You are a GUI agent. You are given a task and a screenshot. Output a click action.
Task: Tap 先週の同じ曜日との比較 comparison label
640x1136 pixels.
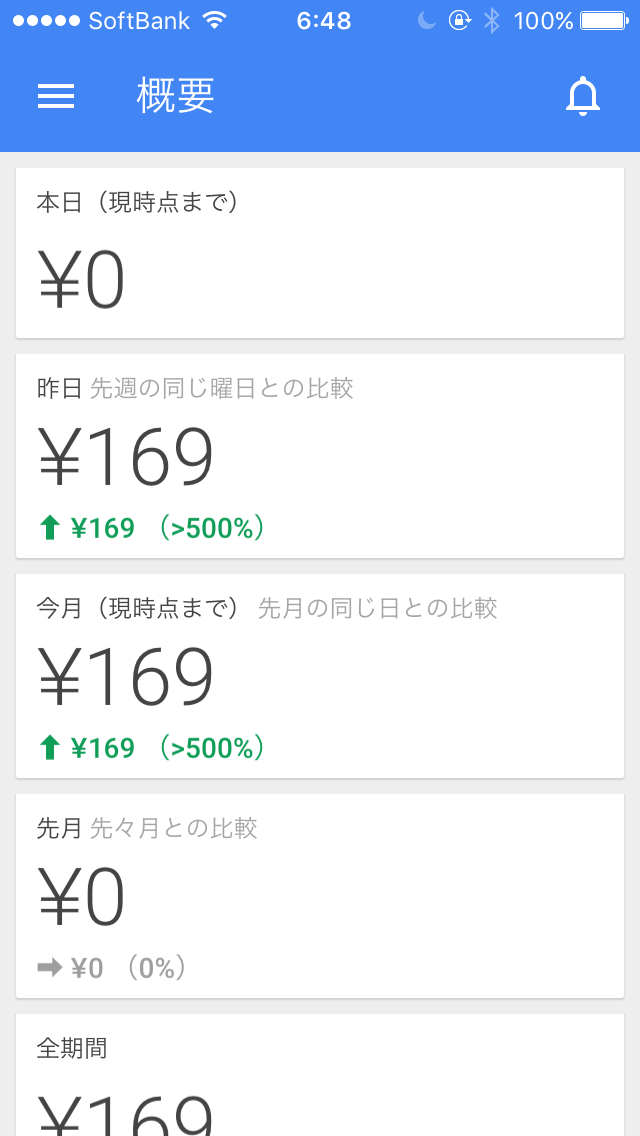coord(222,388)
